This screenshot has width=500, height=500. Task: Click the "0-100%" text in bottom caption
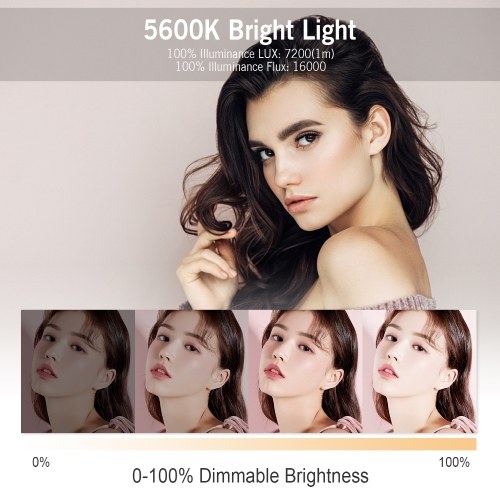[x=162, y=476]
